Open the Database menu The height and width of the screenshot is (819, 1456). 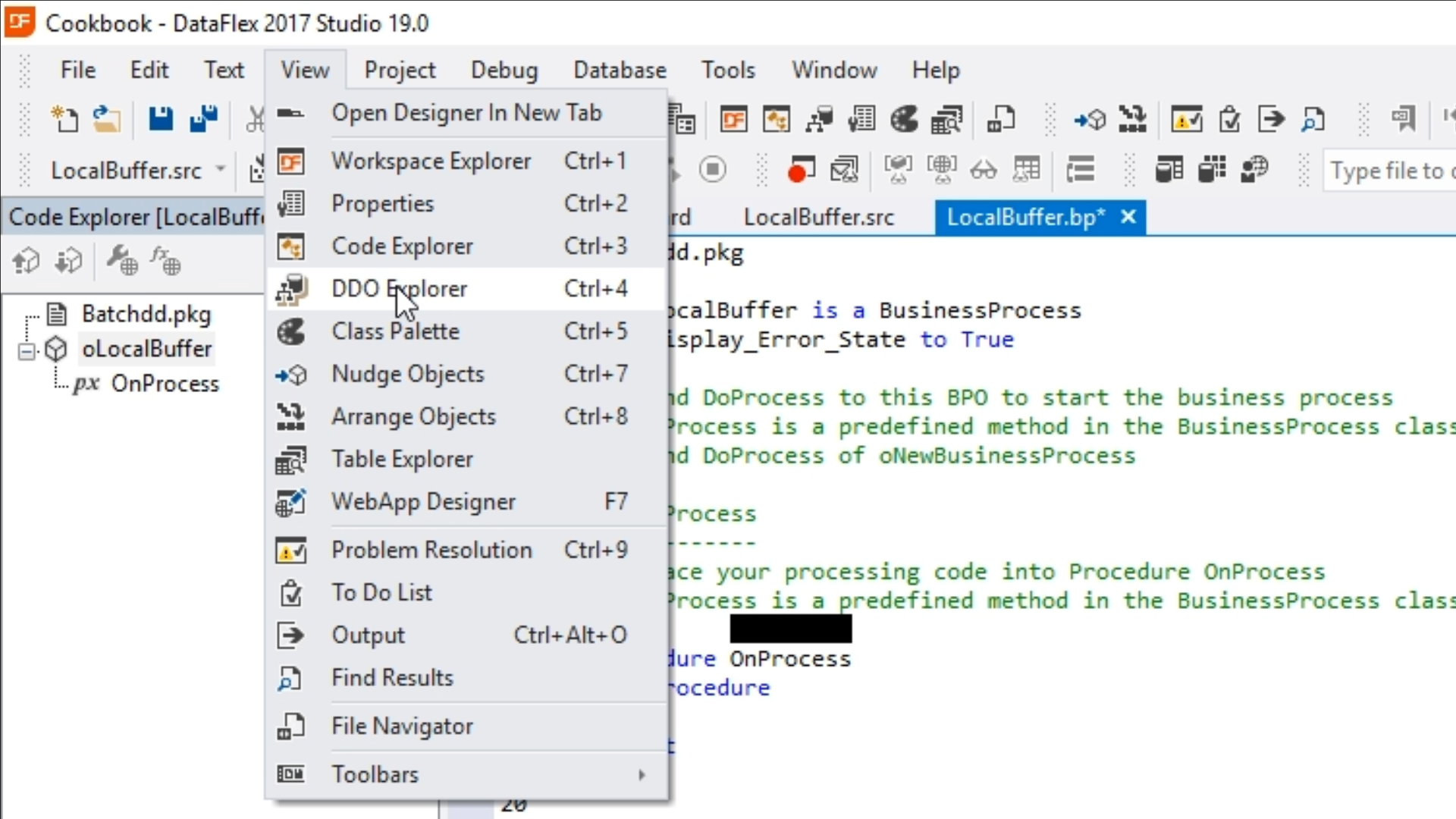620,70
